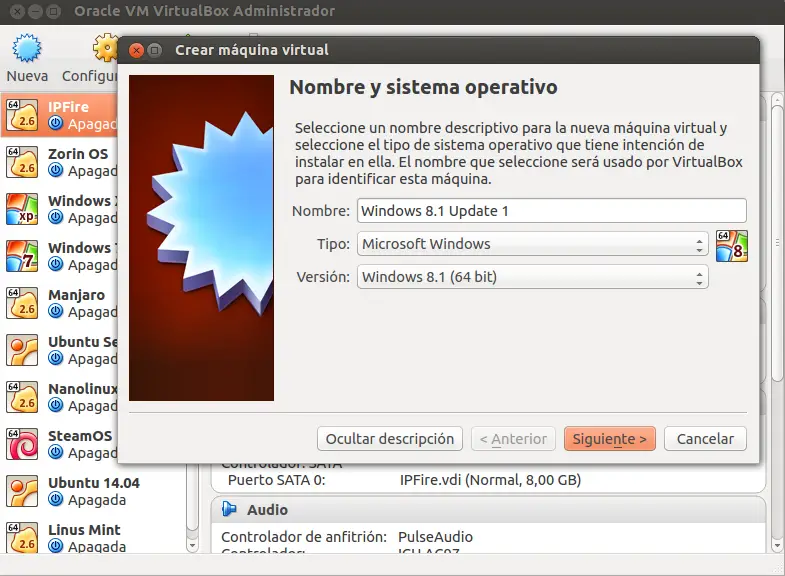Image resolution: width=785 pixels, height=576 pixels.
Task: Click the Siguiente button
Action: [609, 439]
